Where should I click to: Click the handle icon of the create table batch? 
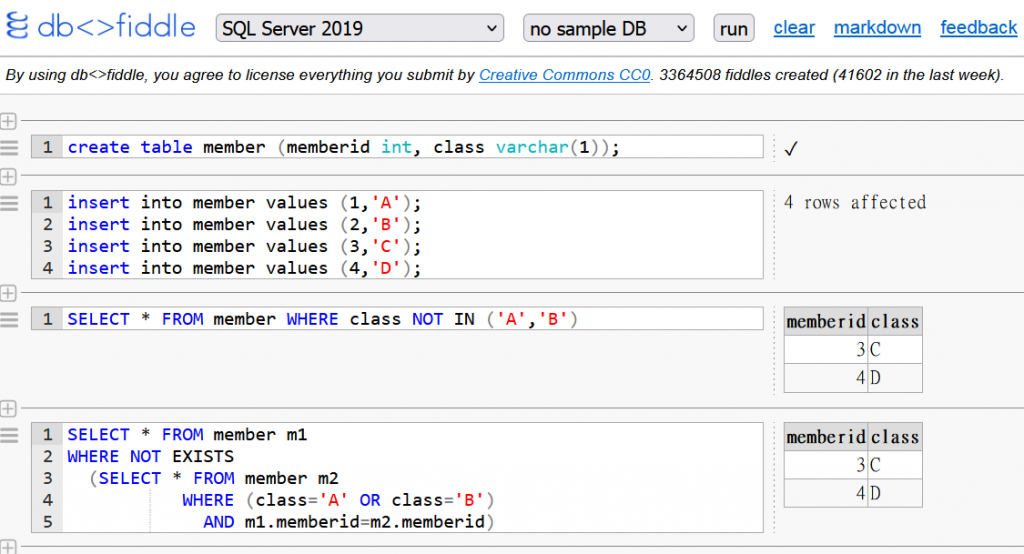pyautogui.click(x=9, y=148)
